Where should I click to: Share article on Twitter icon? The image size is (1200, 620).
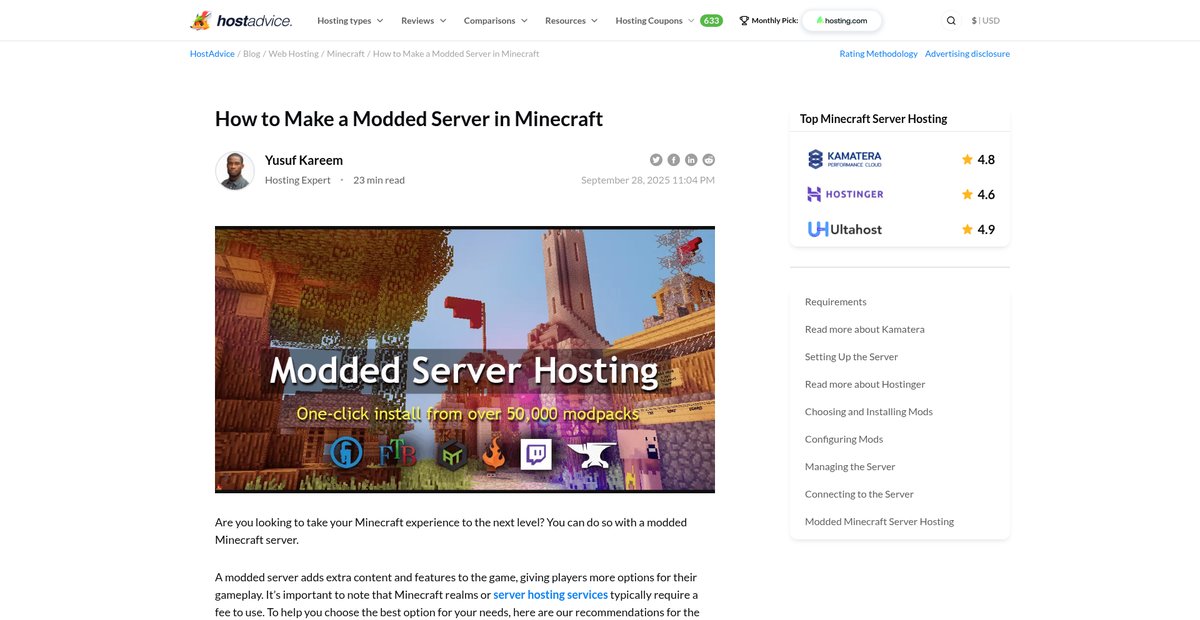(x=656, y=160)
